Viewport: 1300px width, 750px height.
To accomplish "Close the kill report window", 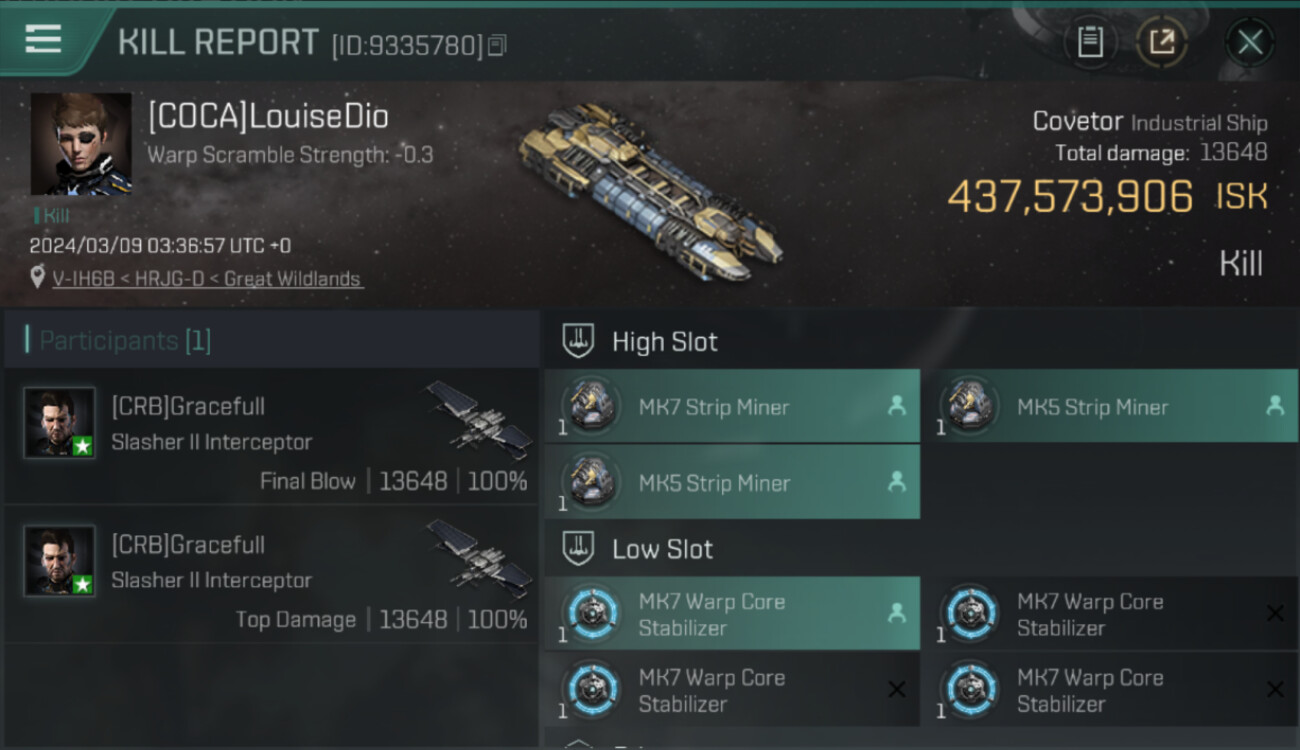I will click(1250, 42).
